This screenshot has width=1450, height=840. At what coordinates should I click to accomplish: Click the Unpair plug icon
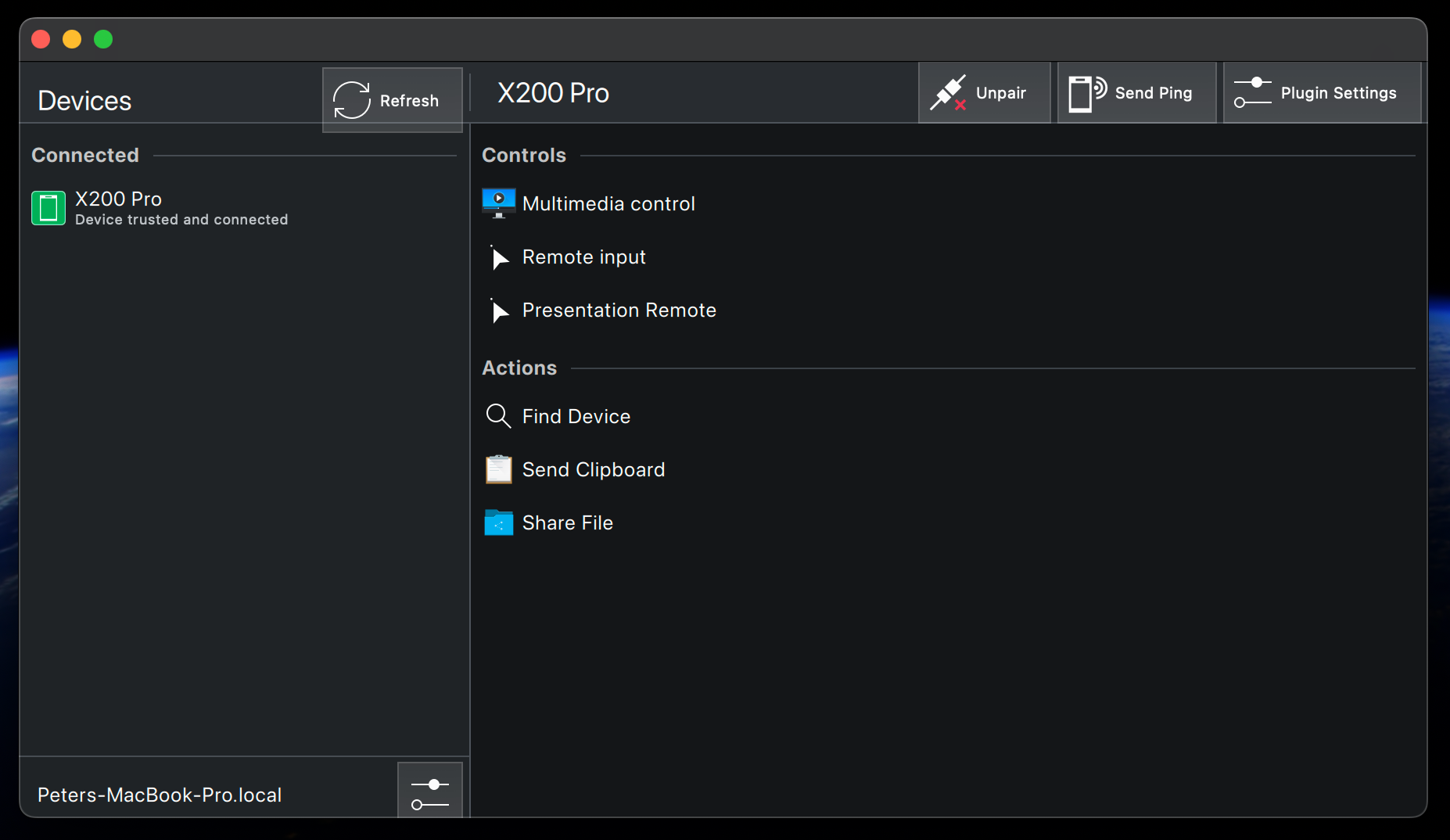click(949, 92)
